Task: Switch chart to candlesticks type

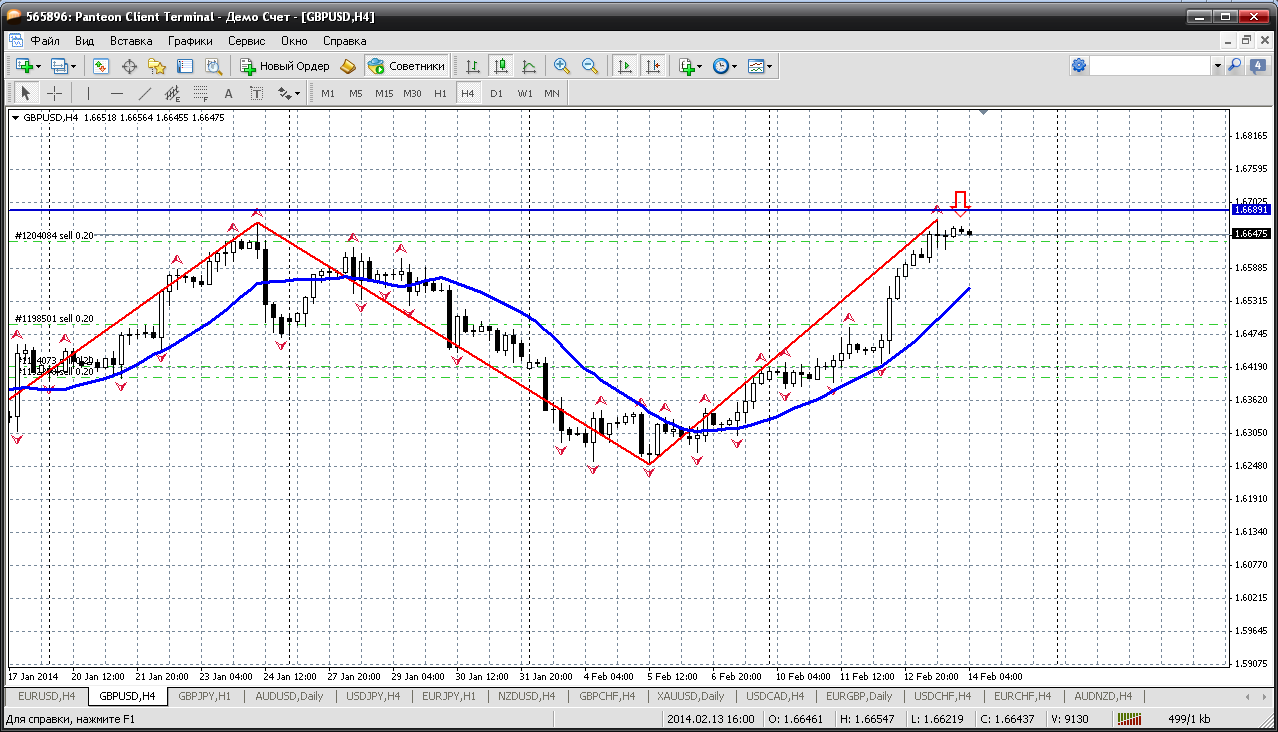Action: [x=501, y=66]
